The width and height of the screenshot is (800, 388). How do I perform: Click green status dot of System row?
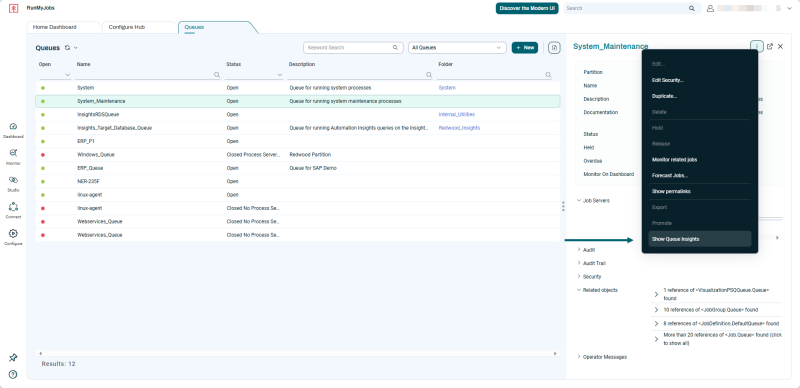pos(43,88)
